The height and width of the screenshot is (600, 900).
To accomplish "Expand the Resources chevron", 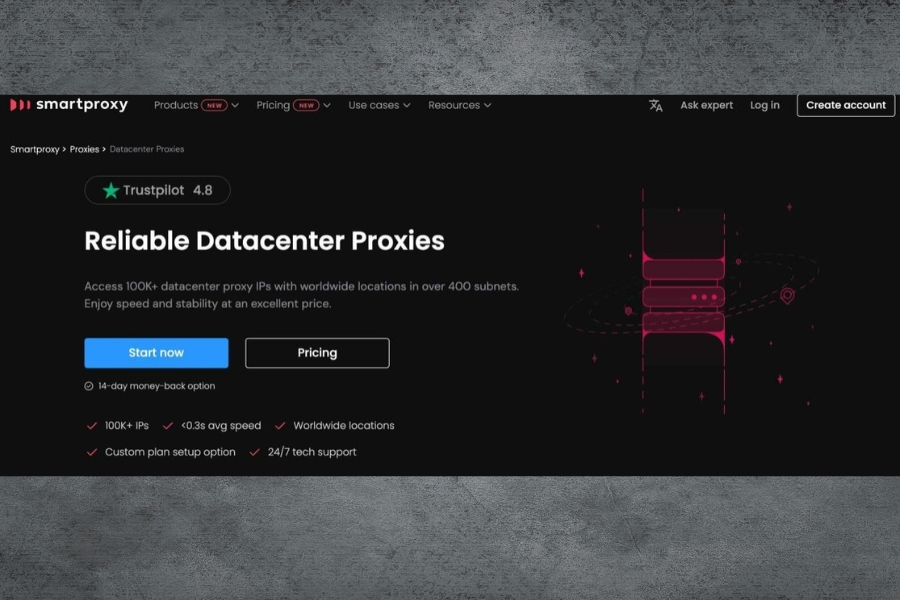I will (x=487, y=106).
